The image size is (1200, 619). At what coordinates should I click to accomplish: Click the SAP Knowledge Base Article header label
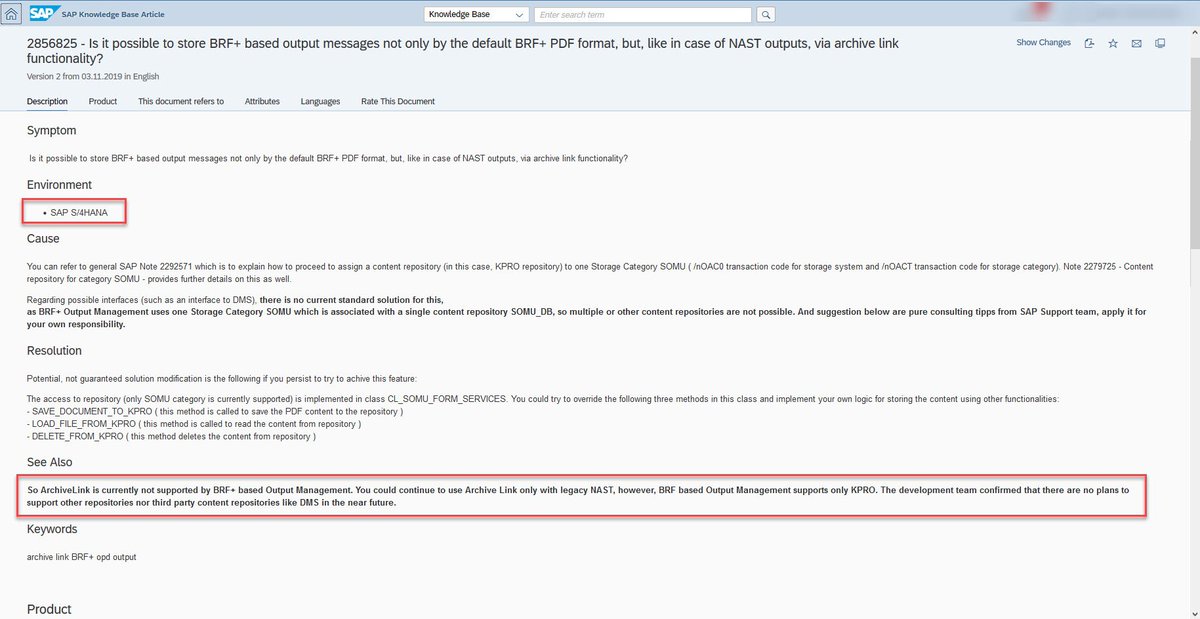[x=115, y=13]
